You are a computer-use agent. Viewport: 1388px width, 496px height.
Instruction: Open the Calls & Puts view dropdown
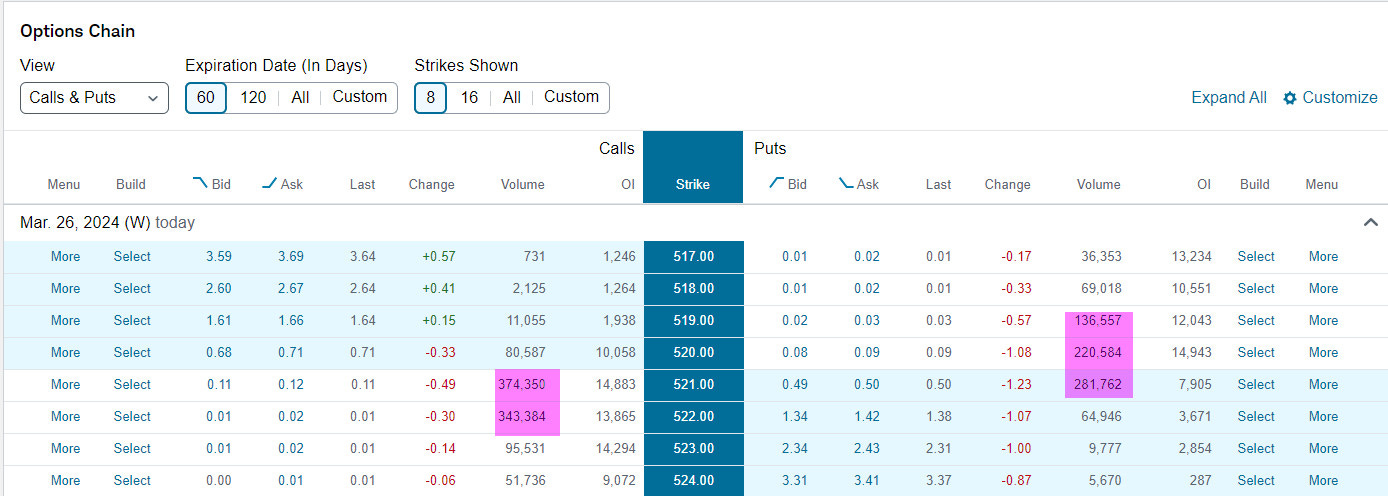[x=94, y=98]
